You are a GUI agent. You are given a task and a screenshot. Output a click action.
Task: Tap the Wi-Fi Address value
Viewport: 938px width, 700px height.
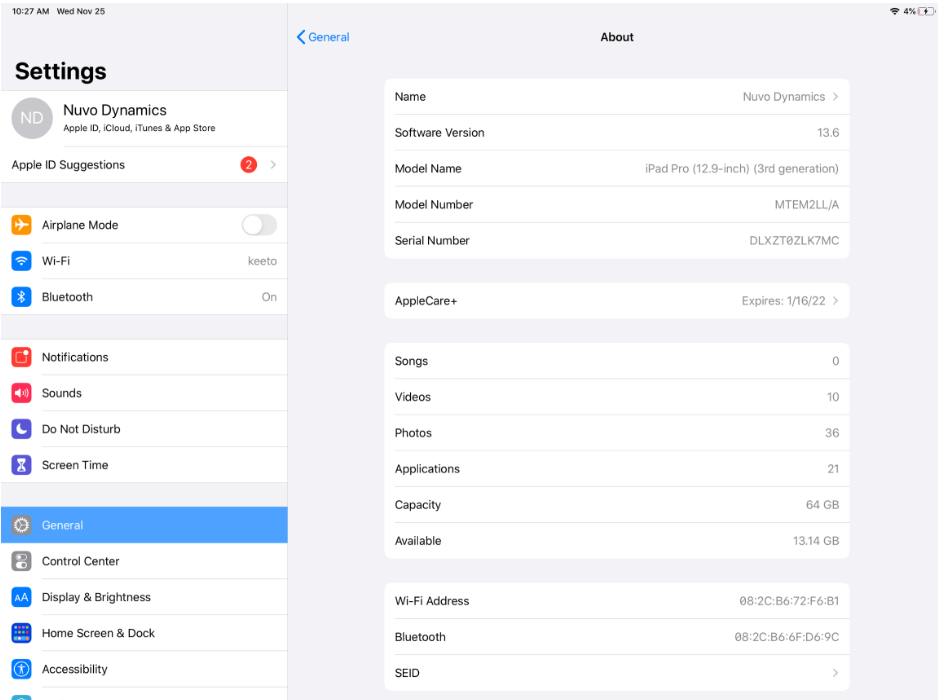click(789, 601)
